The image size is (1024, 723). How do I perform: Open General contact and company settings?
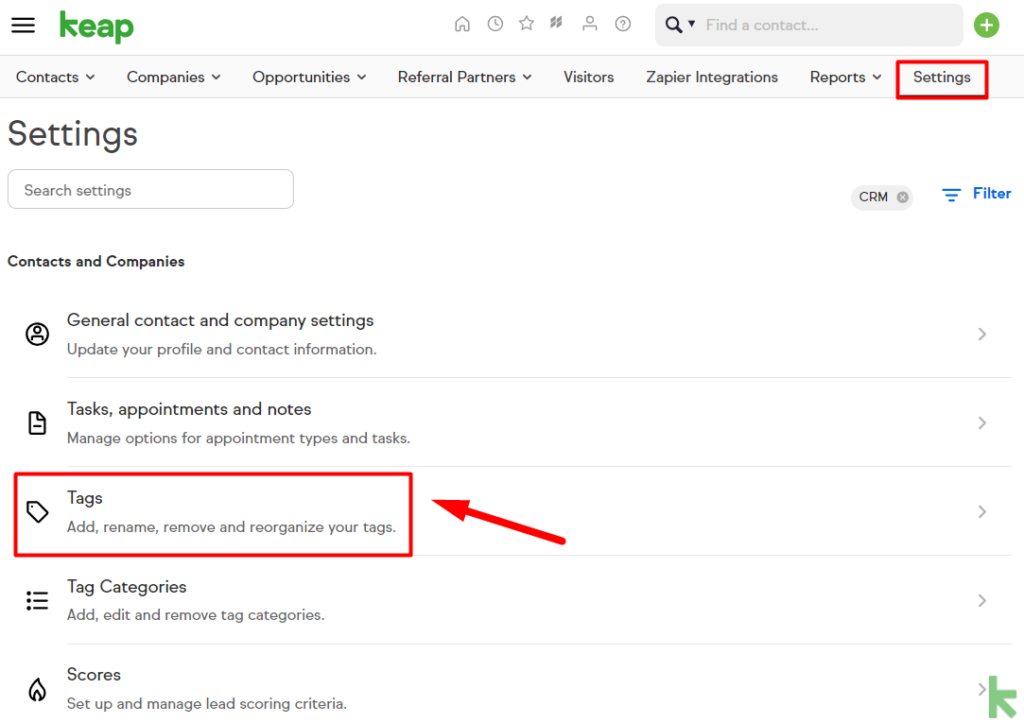click(x=539, y=334)
